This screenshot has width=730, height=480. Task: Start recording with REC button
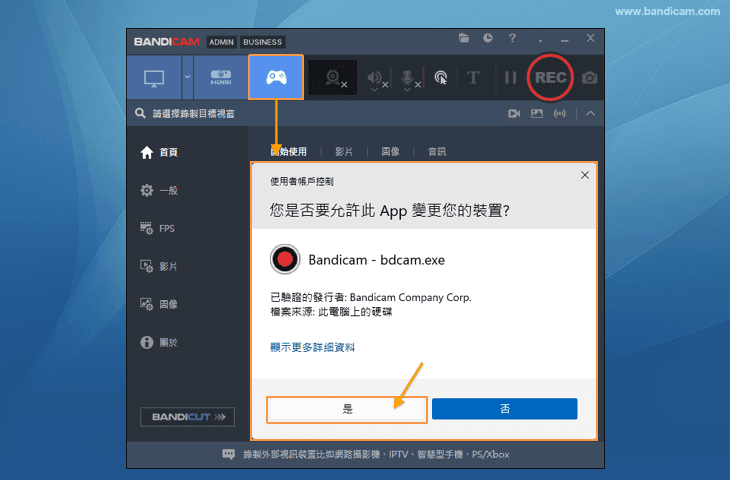point(550,77)
